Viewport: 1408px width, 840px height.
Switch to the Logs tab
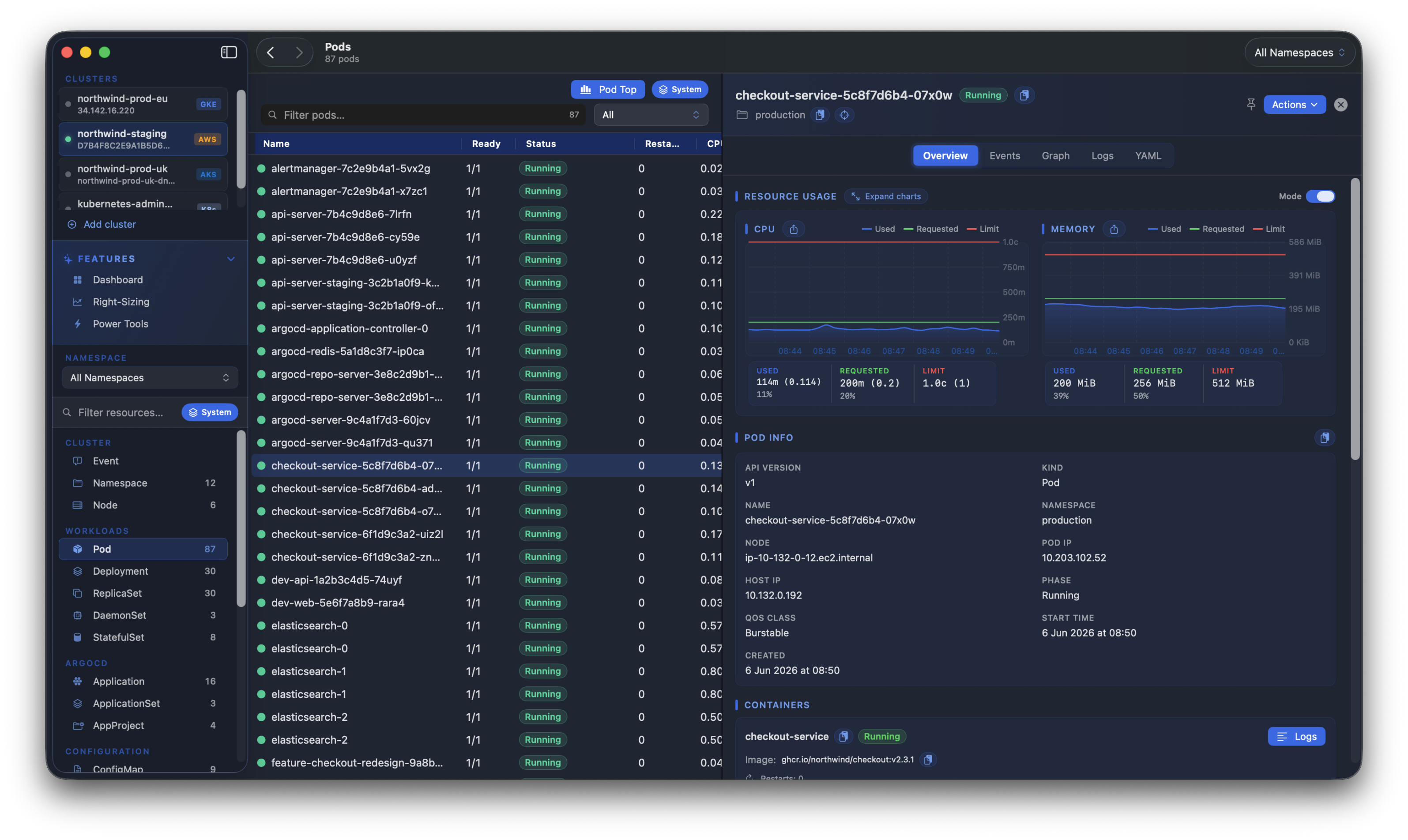(1102, 156)
